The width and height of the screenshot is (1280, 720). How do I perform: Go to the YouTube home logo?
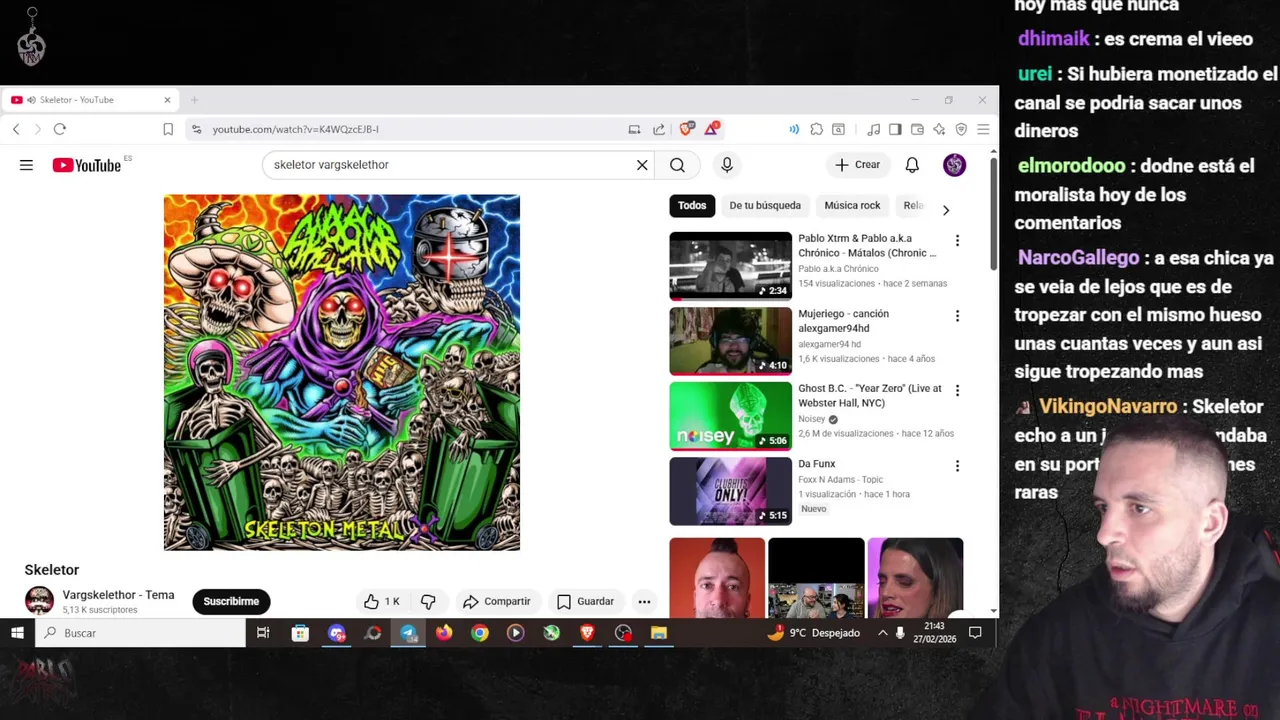(x=87, y=165)
